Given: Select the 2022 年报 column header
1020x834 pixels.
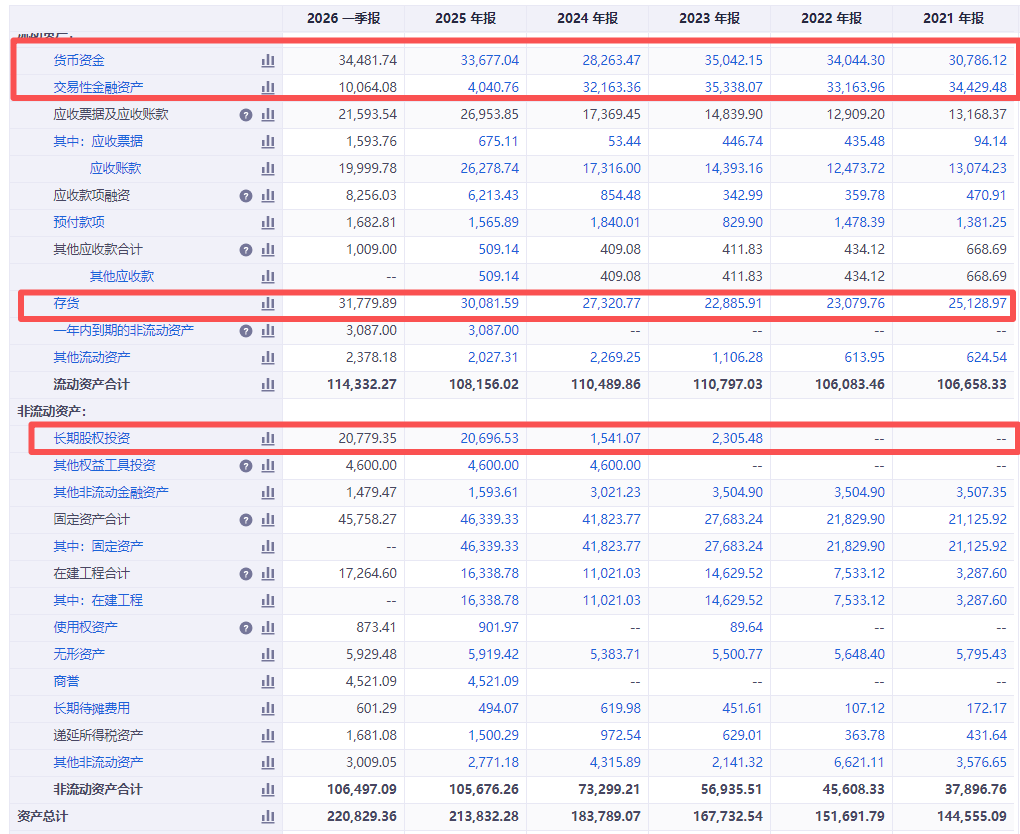Looking at the screenshot, I should [831, 18].
